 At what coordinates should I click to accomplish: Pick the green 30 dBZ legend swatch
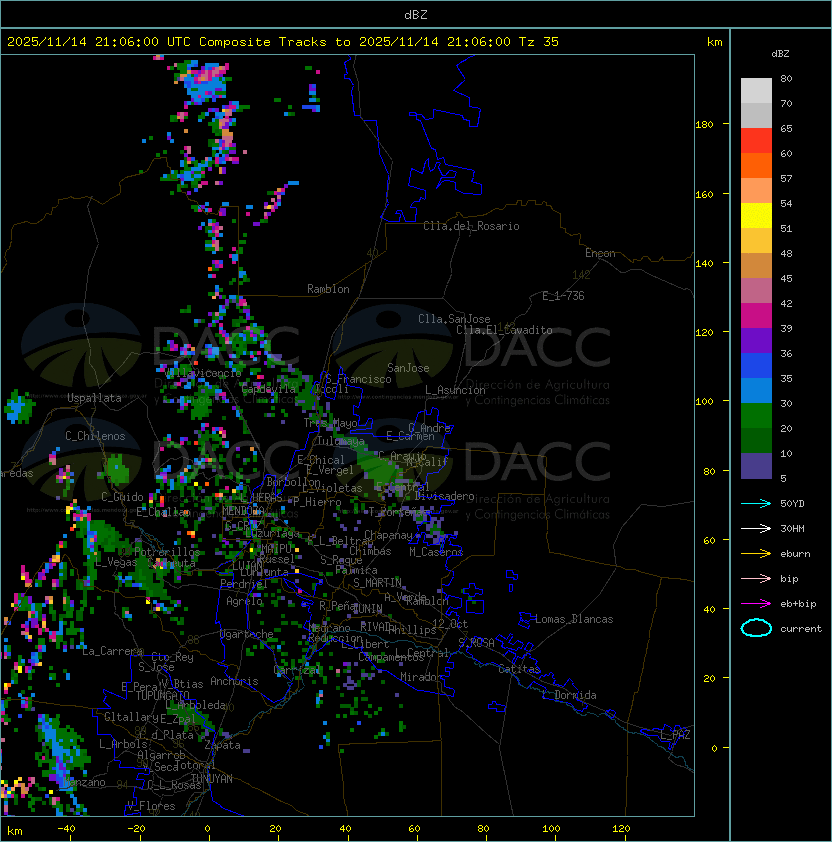[756, 416]
